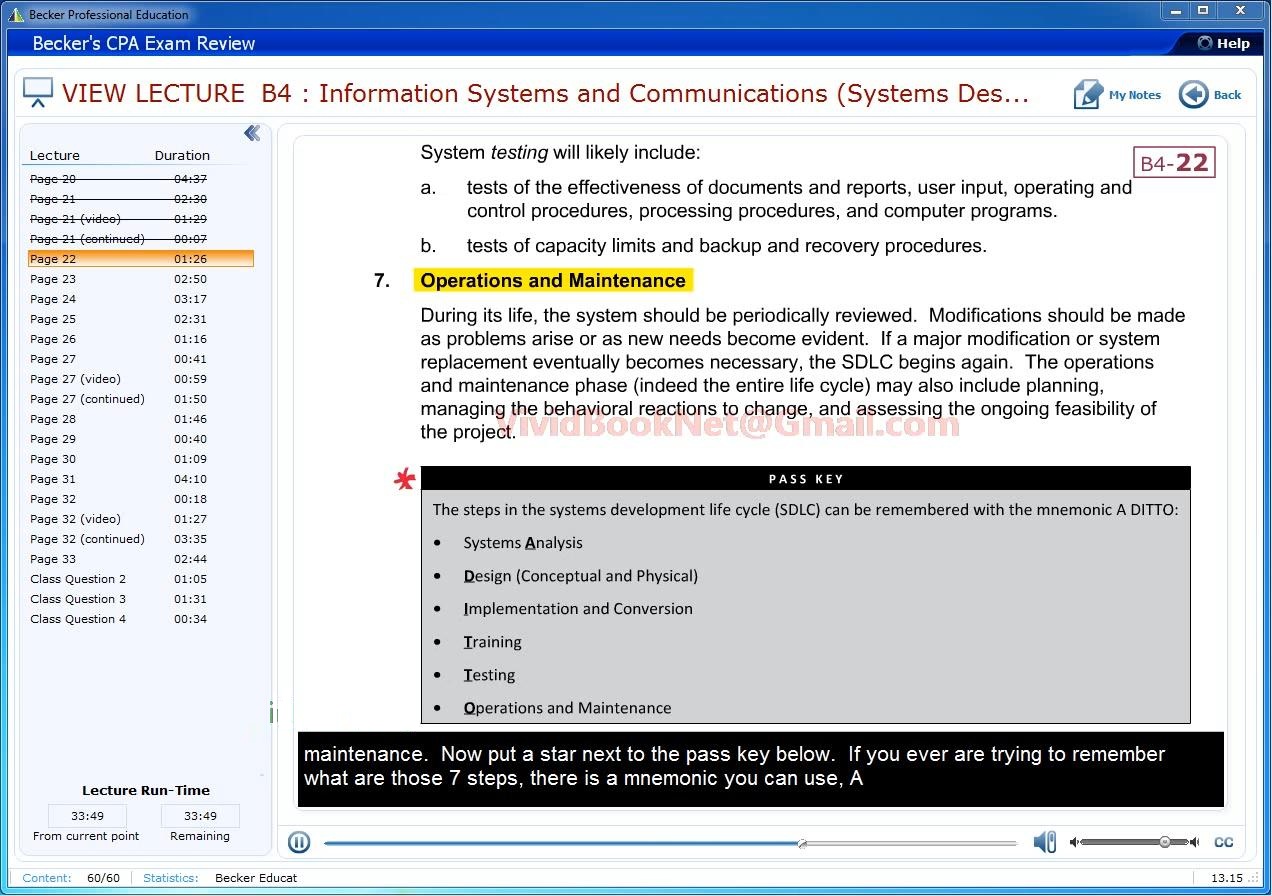Screen dimensions: 1272x896
Task: Select Page 20 in the lecture list
Action: 140,179
